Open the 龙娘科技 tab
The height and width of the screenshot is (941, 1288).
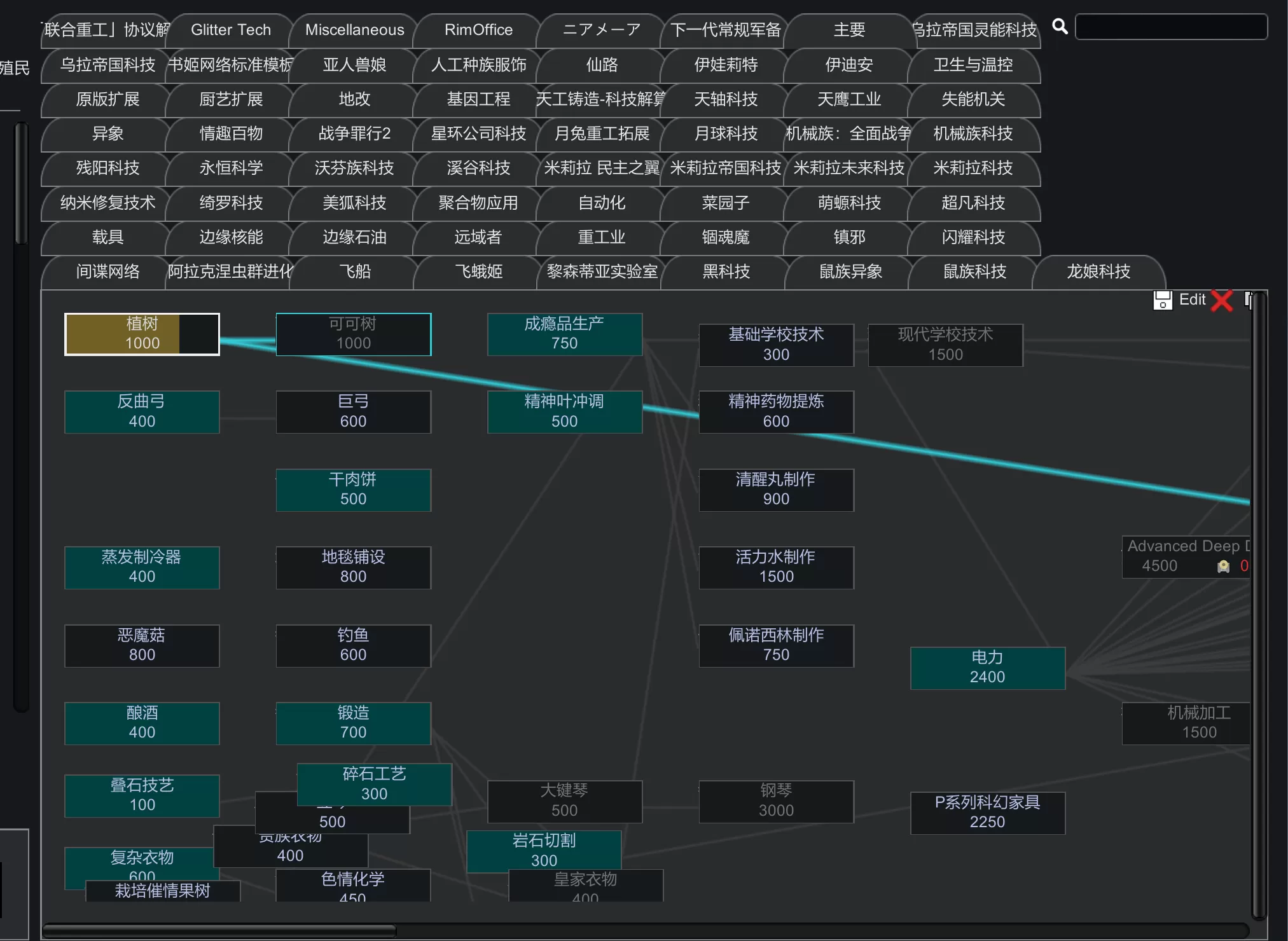point(1098,271)
